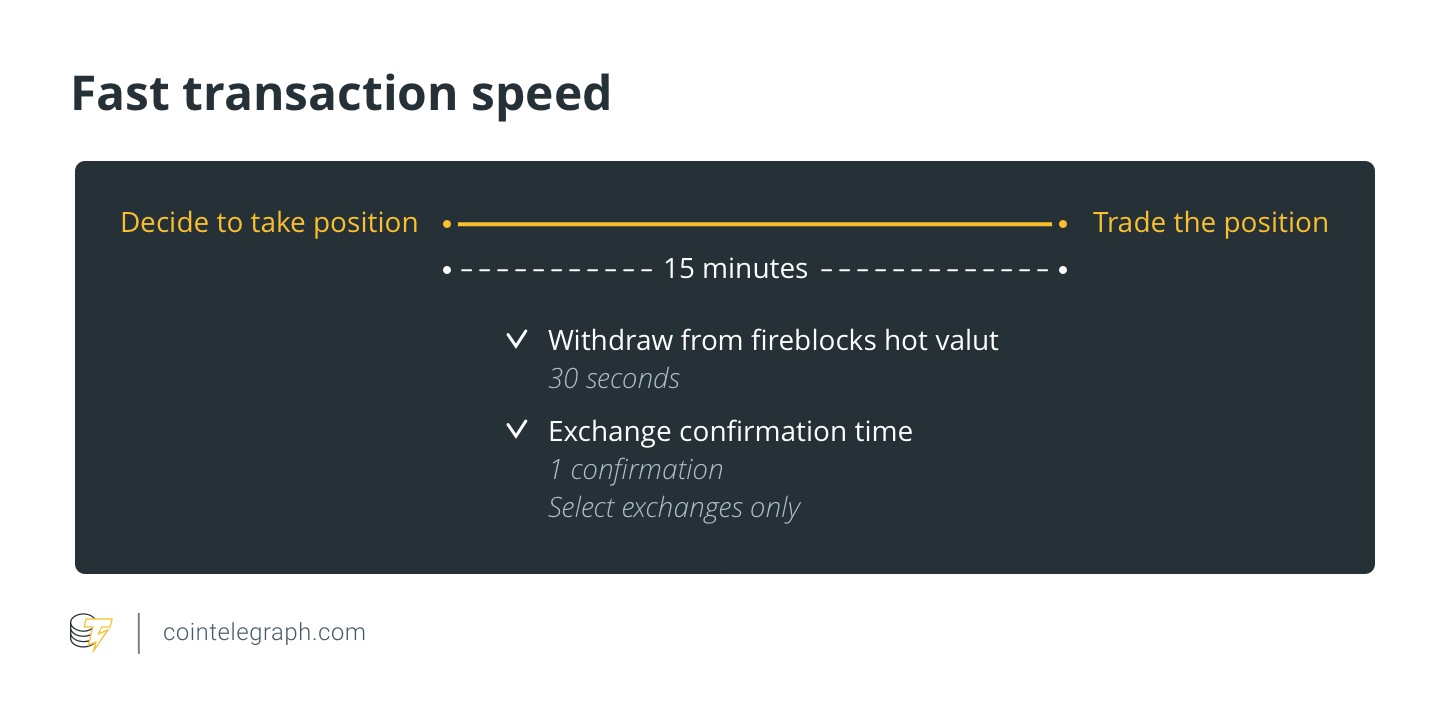The image size is (1450, 720).
Task: Select the 'Trade the position' label
Action: [1210, 222]
